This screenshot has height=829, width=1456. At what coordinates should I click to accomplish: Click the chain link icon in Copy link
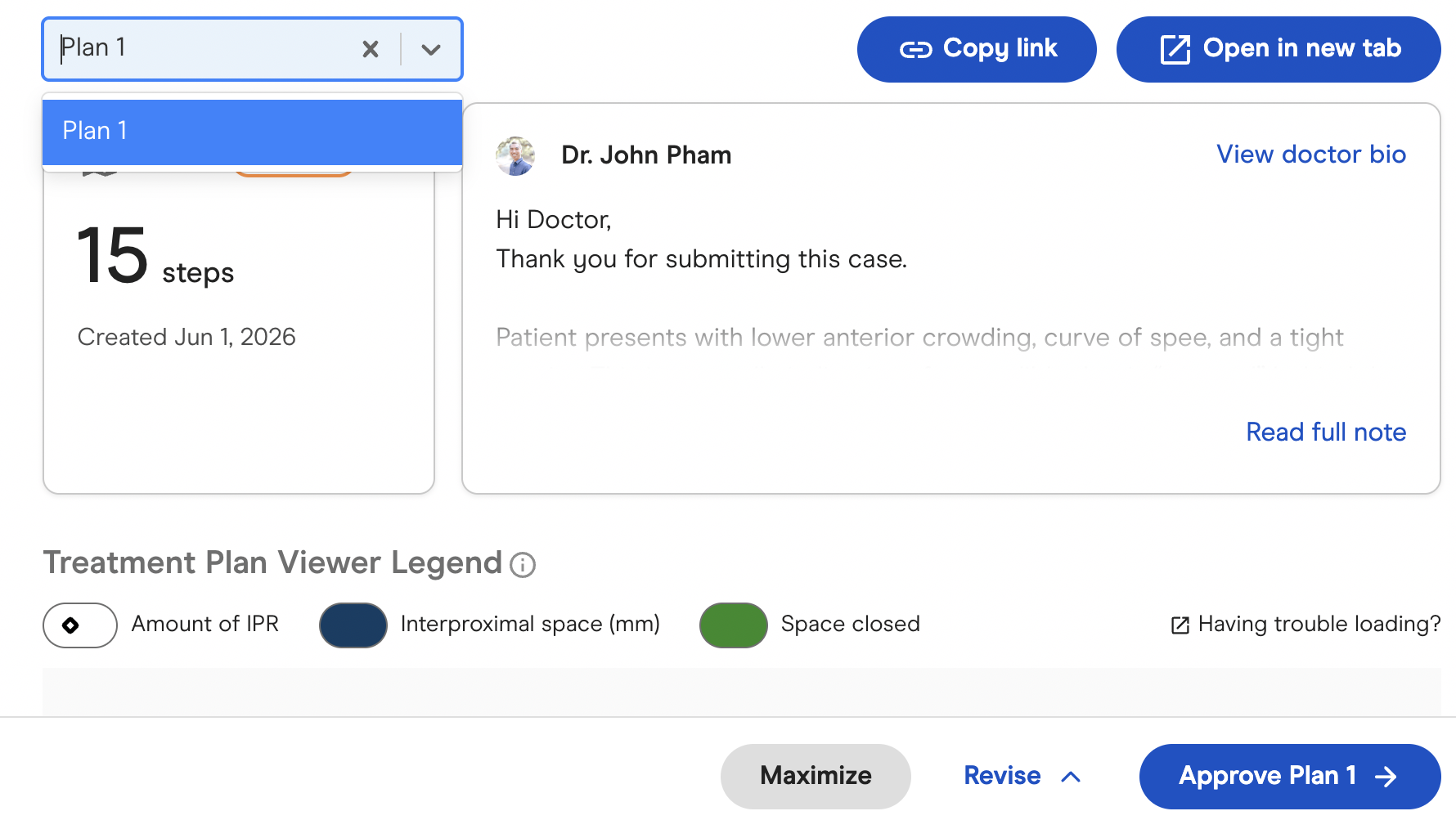[x=915, y=50]
